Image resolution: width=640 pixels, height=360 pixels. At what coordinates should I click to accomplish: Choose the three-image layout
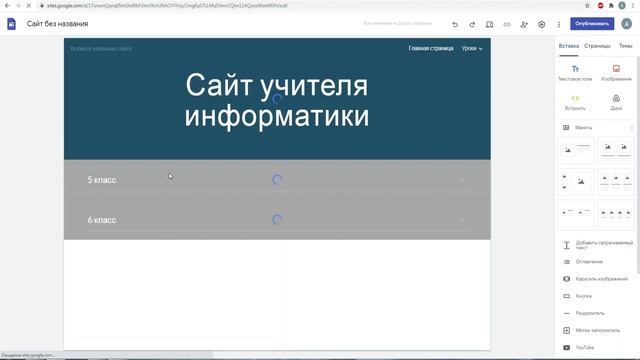point(616,182)
